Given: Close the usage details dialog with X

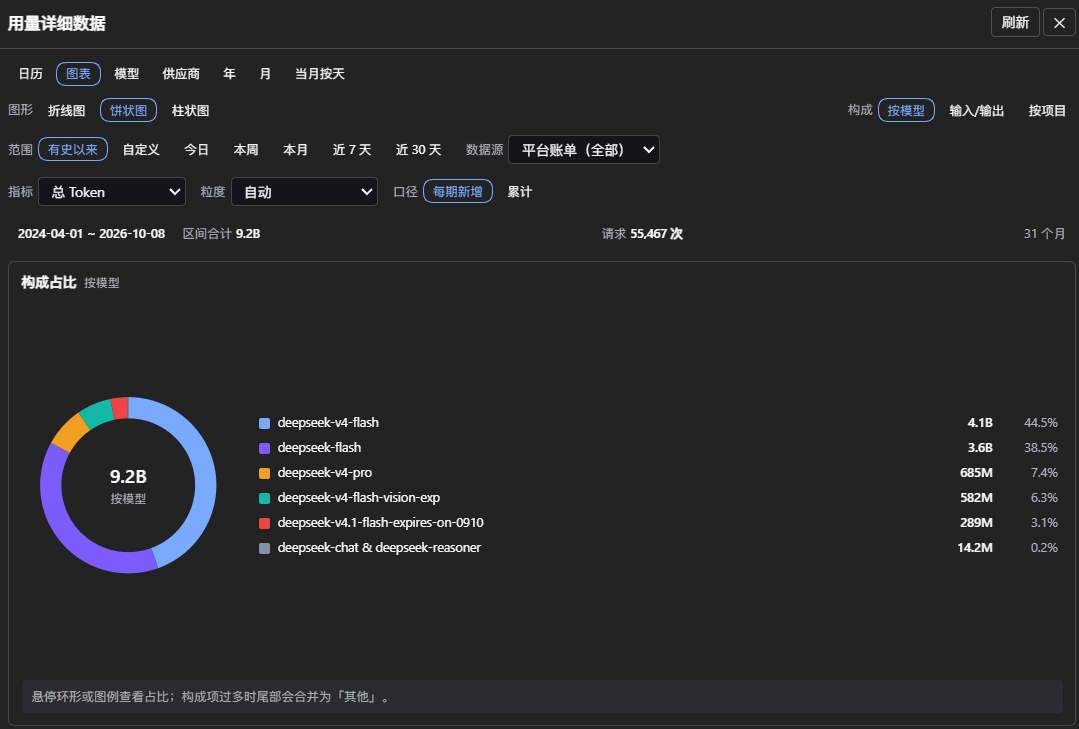Looking at the screenshot, I should (x=1059, y=23).
